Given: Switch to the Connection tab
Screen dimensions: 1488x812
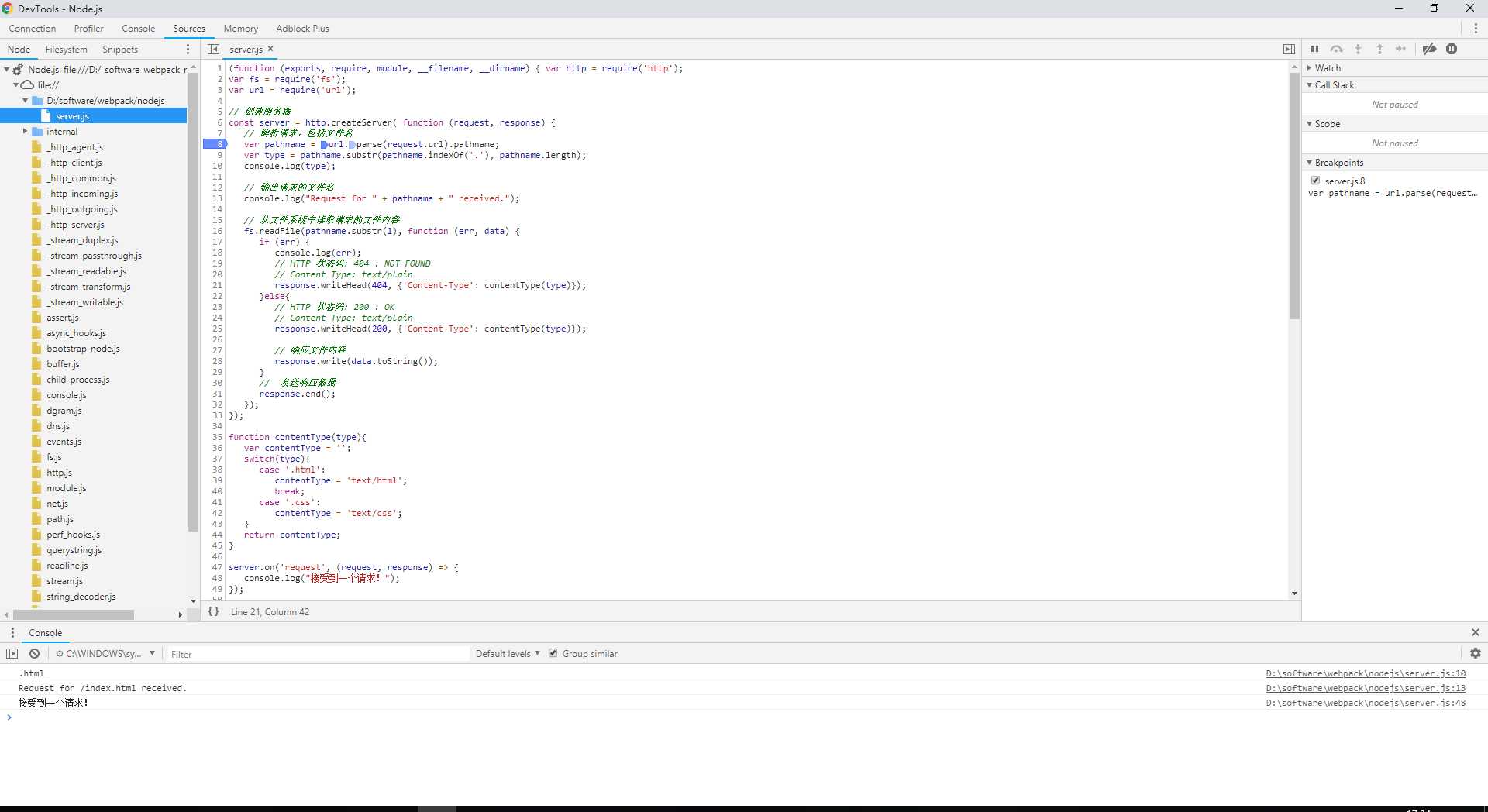Looking at the screenshot, I should 33,28.
